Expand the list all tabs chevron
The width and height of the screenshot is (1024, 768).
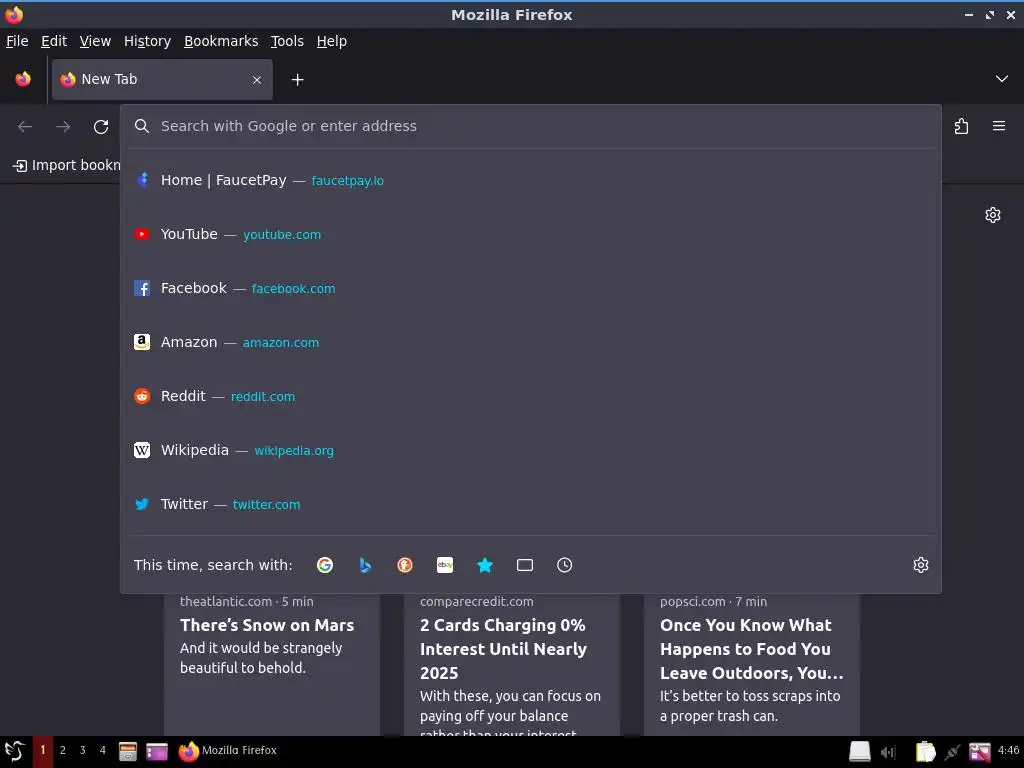(x=1001, y=79)
